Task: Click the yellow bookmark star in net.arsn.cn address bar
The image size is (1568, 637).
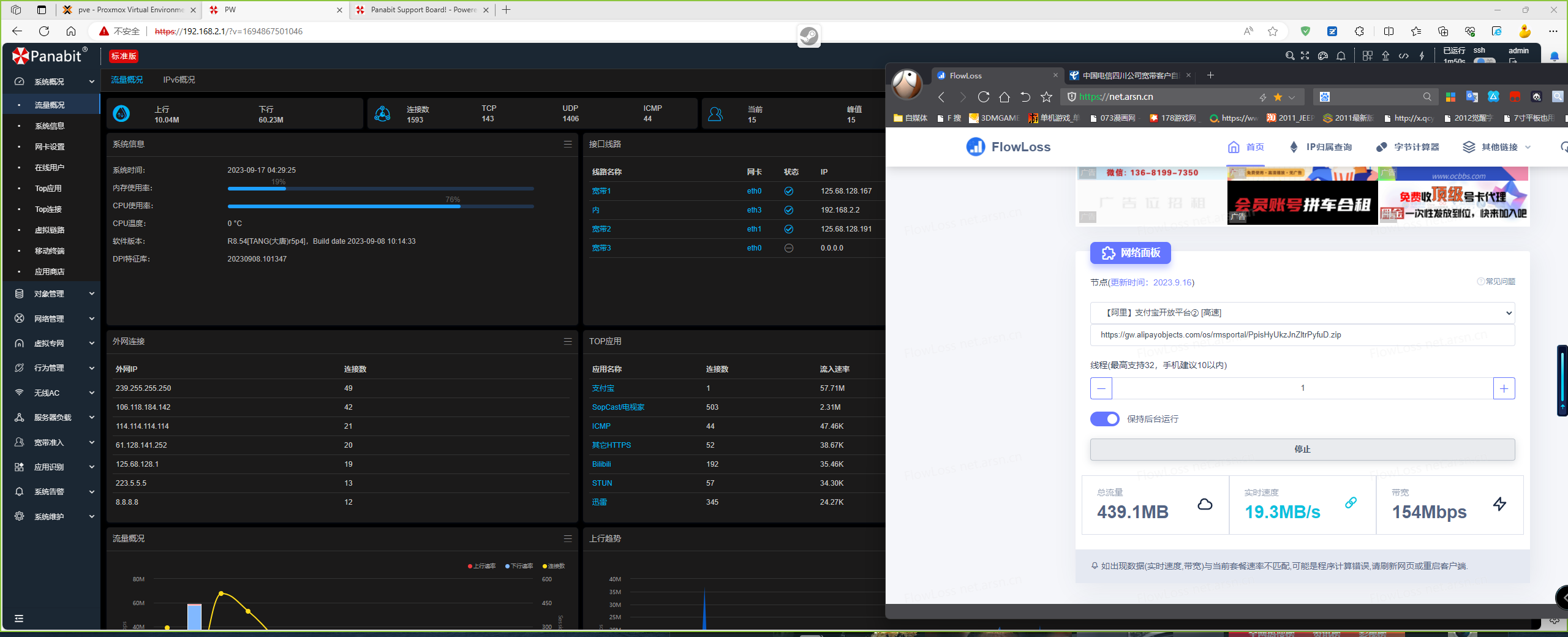Action: (x=1278, y=97)
